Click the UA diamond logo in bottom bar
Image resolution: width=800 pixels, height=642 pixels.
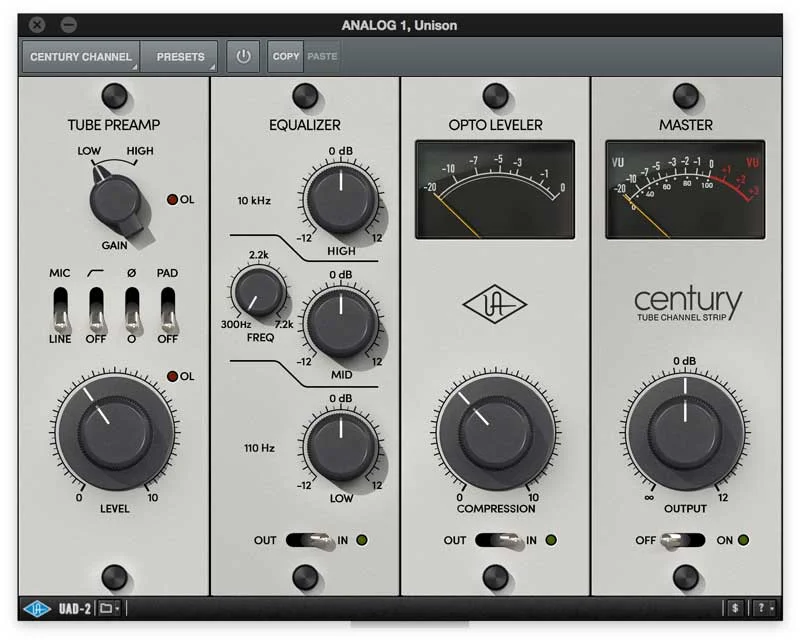click(x=37, y=608)
